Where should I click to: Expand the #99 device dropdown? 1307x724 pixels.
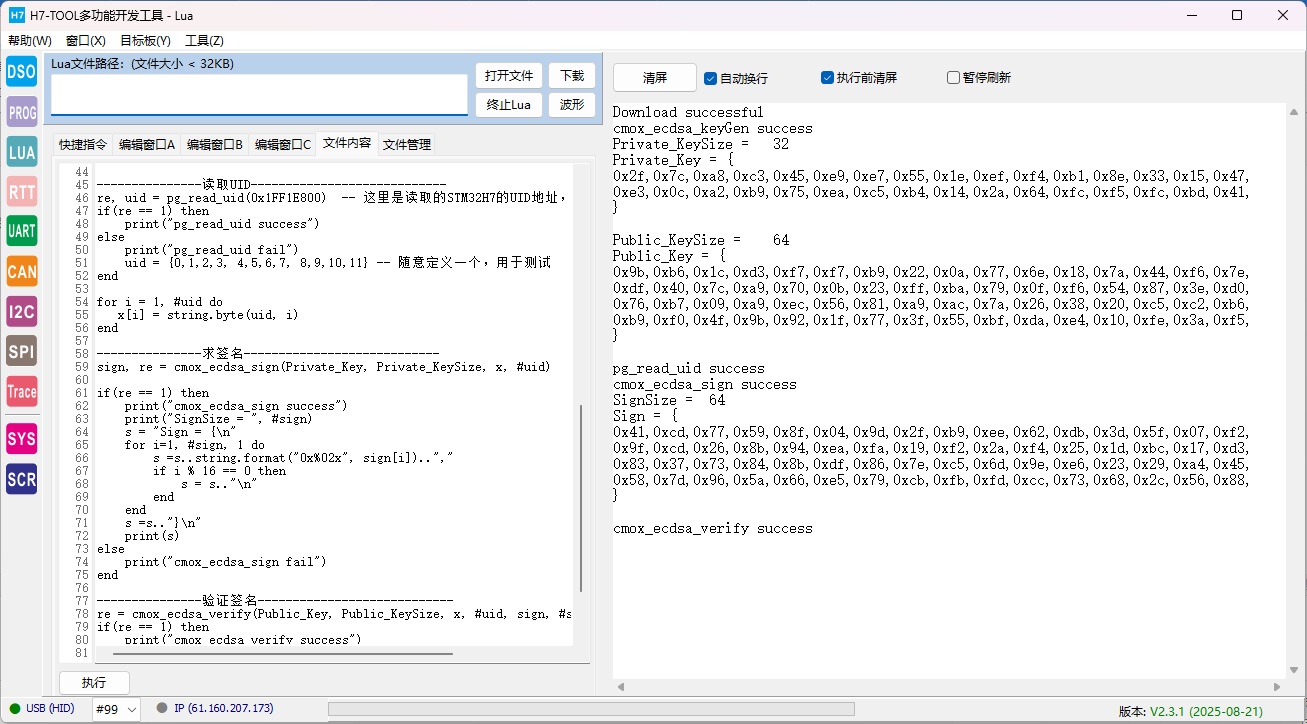point(116,709)
